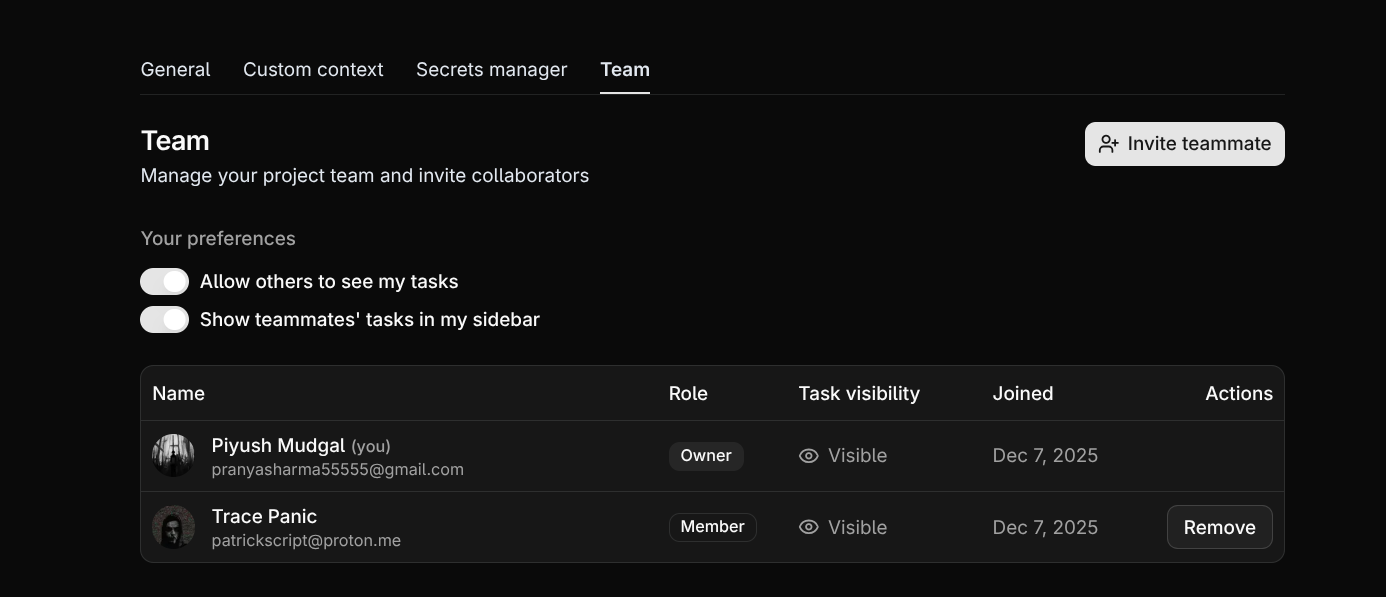Viewport: 1386px width, 597px height.
Task: Switch to the Secrets manager tab
Action: click(x=491, y=69)
